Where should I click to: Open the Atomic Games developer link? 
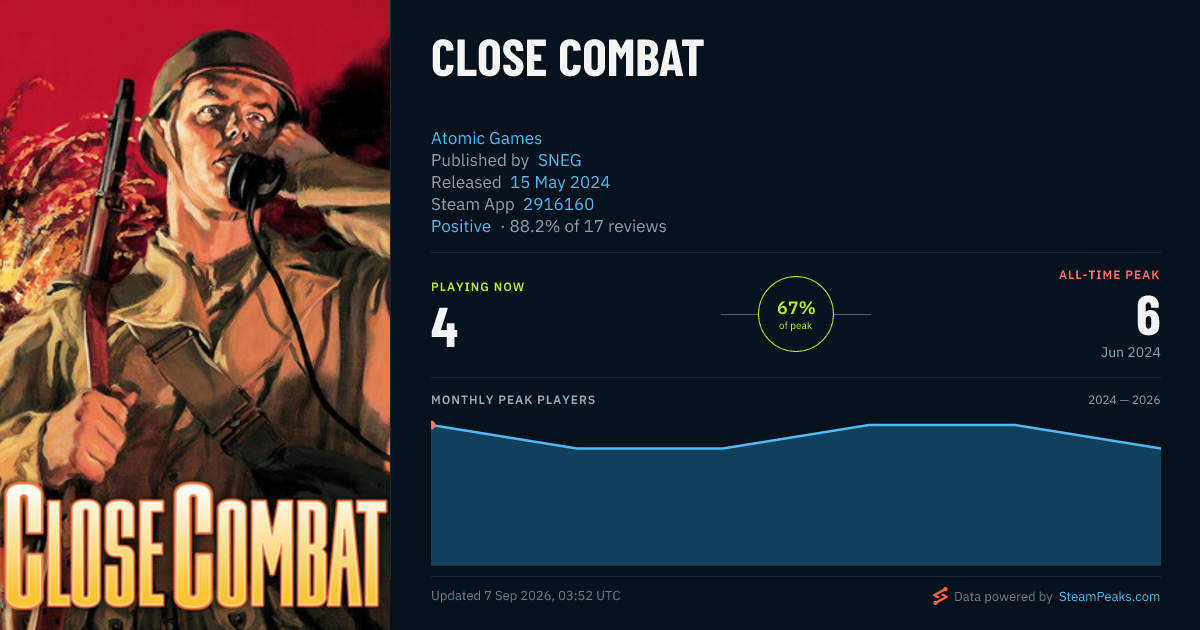coord(486,139)
